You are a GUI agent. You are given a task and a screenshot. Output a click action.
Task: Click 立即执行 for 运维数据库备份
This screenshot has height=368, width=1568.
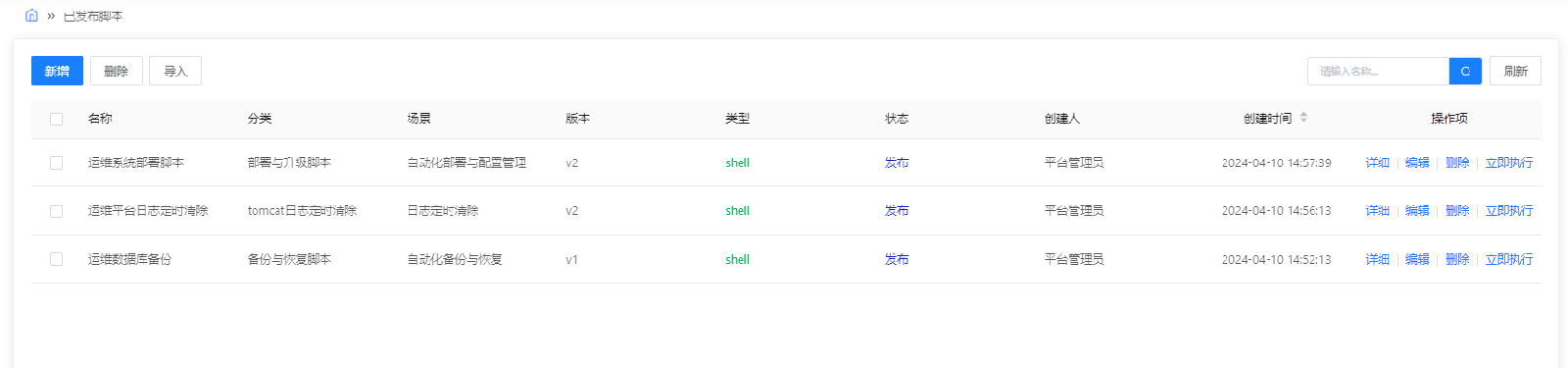(x=1509, y=259)
